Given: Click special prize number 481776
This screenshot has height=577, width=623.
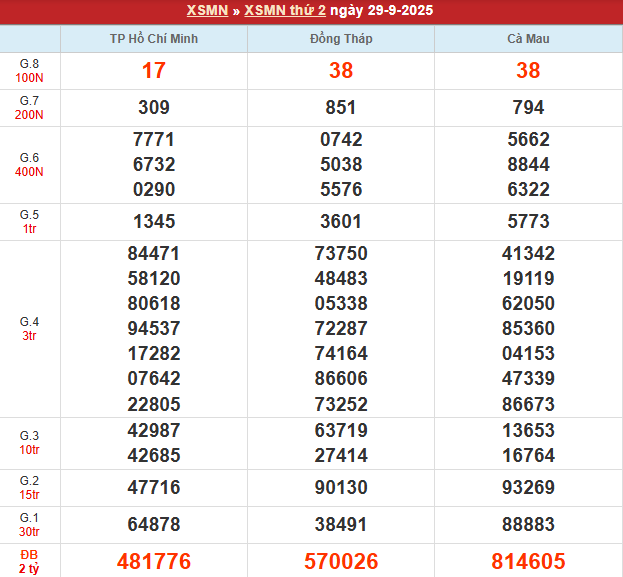Looking at the screenshot, I should pos(154,562).
